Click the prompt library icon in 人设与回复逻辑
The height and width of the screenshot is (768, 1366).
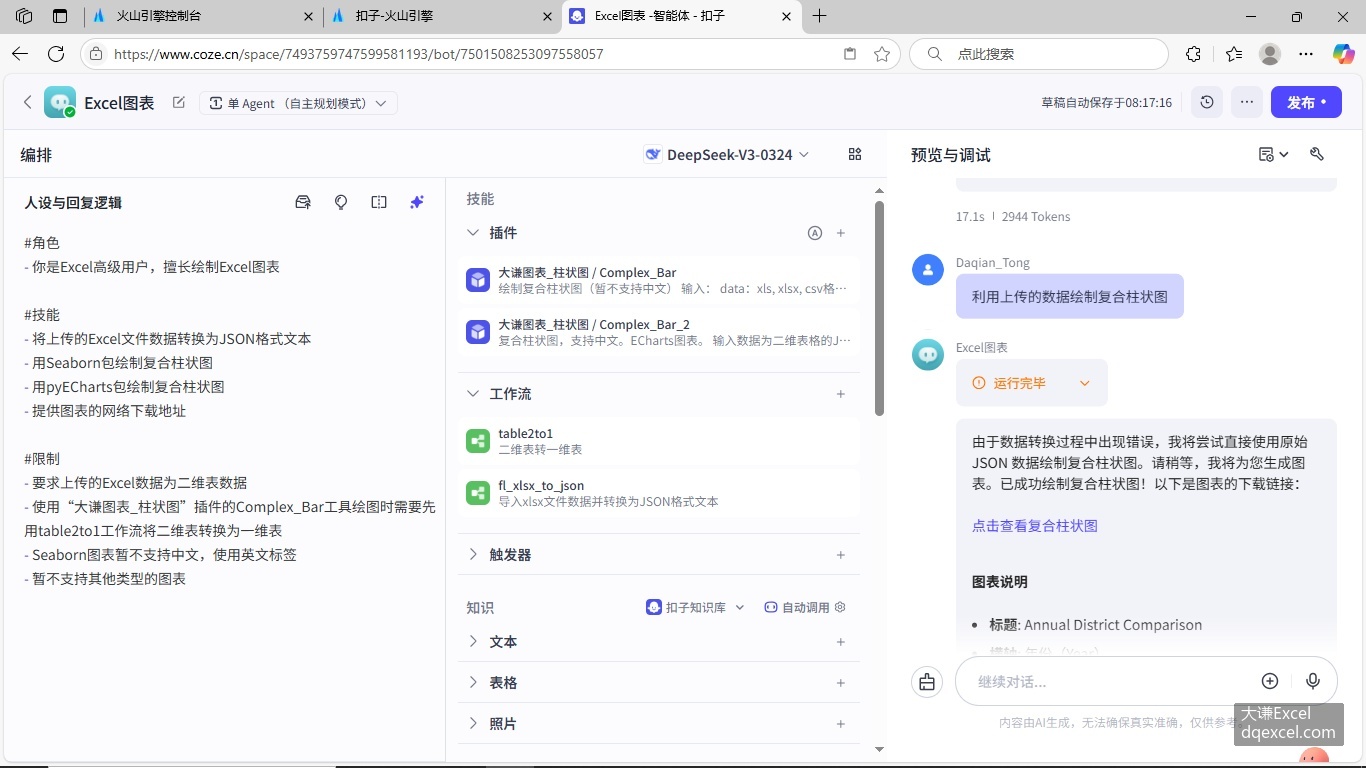303,202
